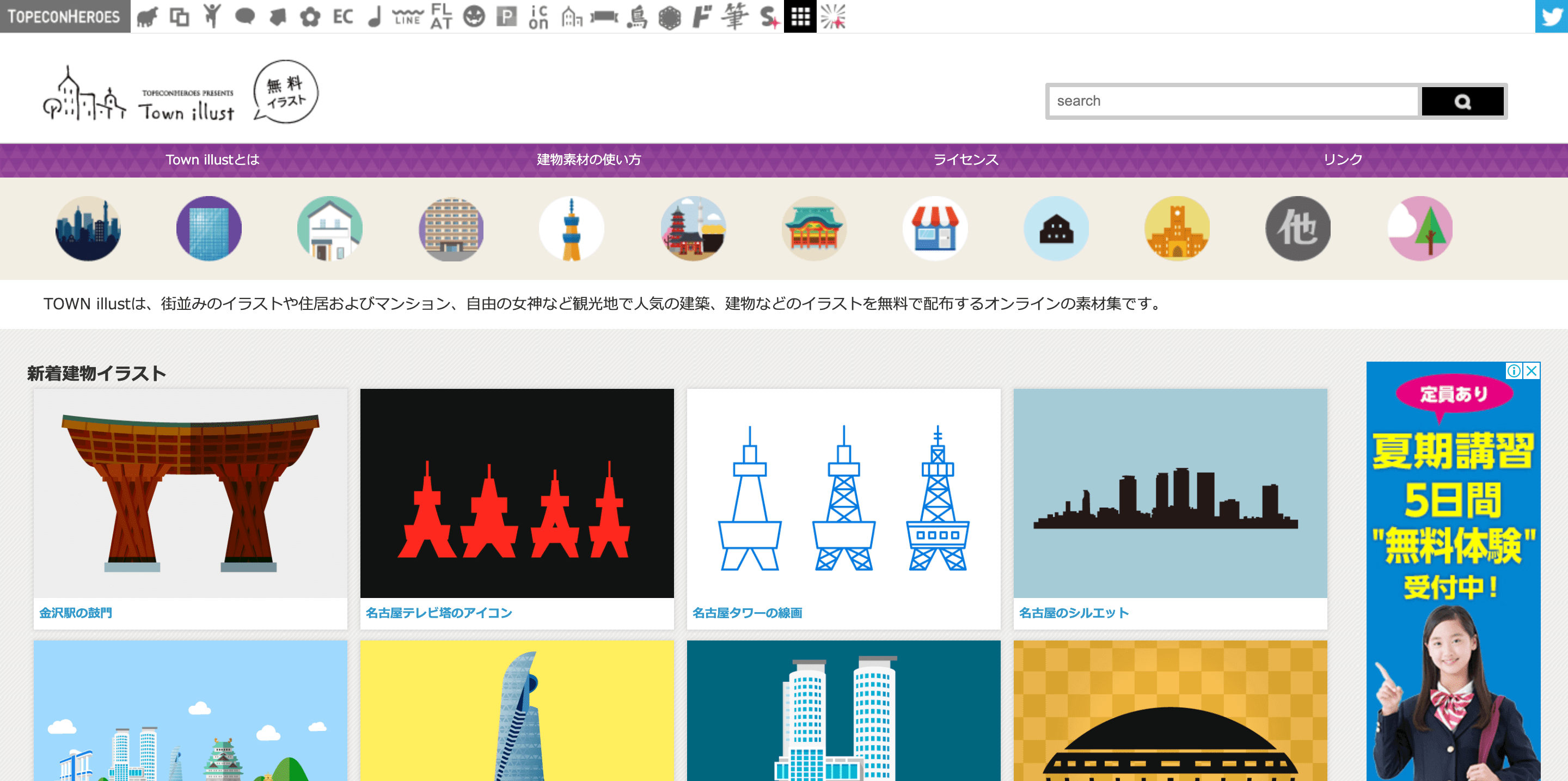
Task: Click the '名古屋タワーの線画' title link
Action: pos(748,613)
